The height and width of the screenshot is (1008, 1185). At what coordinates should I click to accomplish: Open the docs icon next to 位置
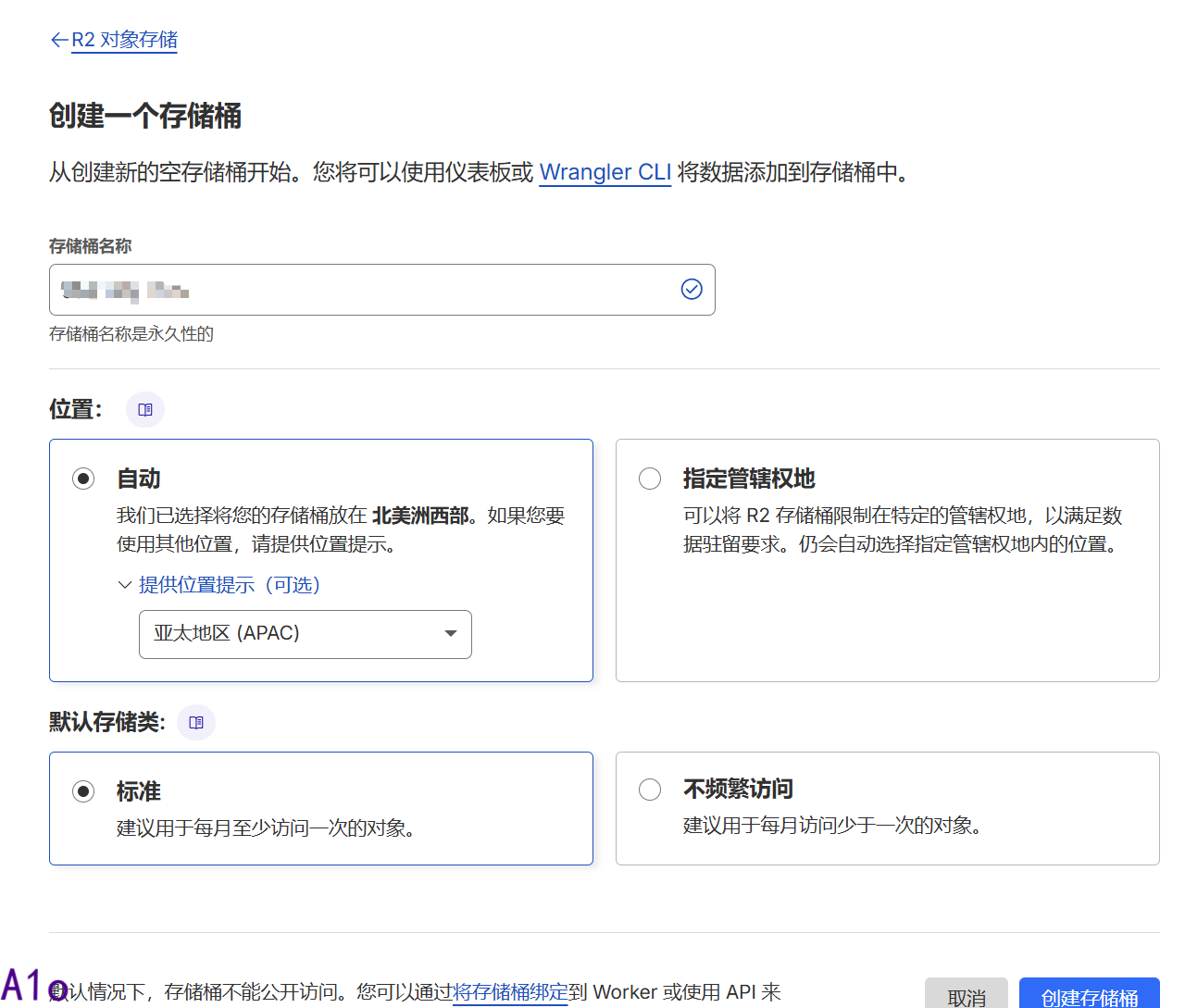click(x=145, y=409)
